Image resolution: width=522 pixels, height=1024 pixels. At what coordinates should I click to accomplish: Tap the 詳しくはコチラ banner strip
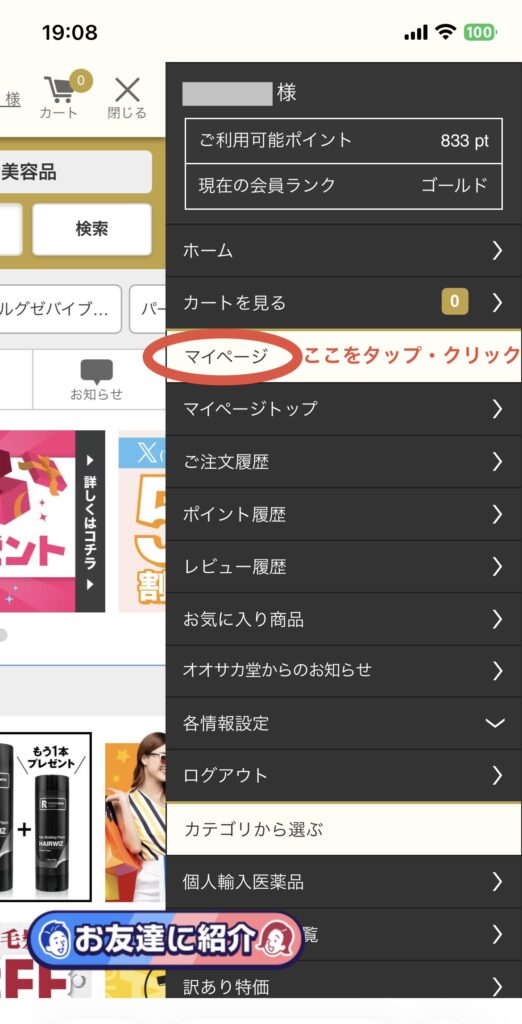90,521
